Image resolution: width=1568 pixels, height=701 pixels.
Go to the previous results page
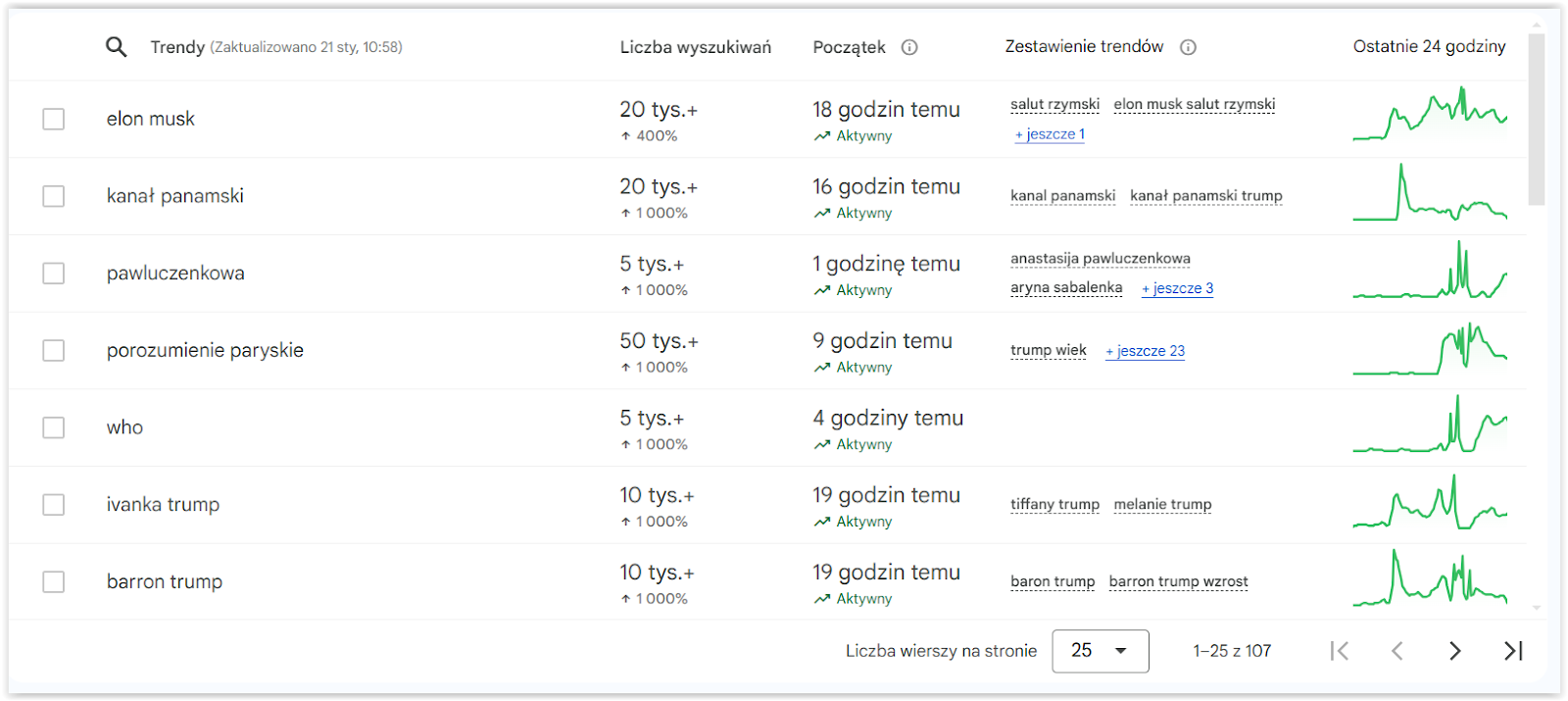point(1397,651)
